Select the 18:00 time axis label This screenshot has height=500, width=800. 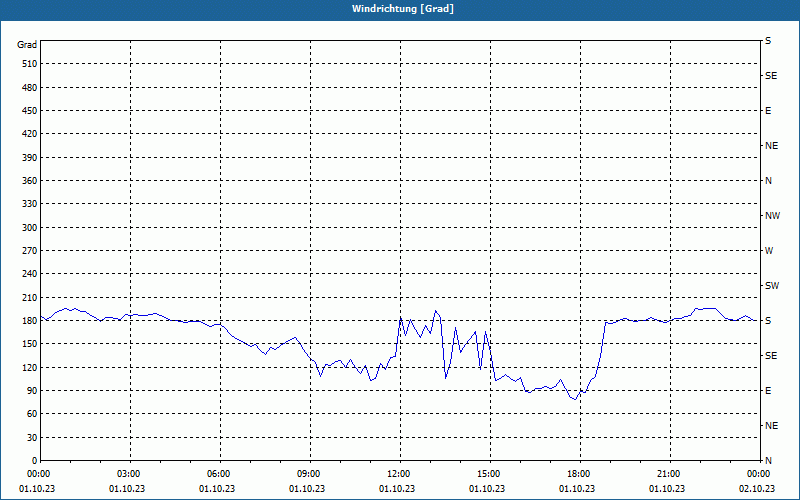pyautogui.click(x=580, y=474)
